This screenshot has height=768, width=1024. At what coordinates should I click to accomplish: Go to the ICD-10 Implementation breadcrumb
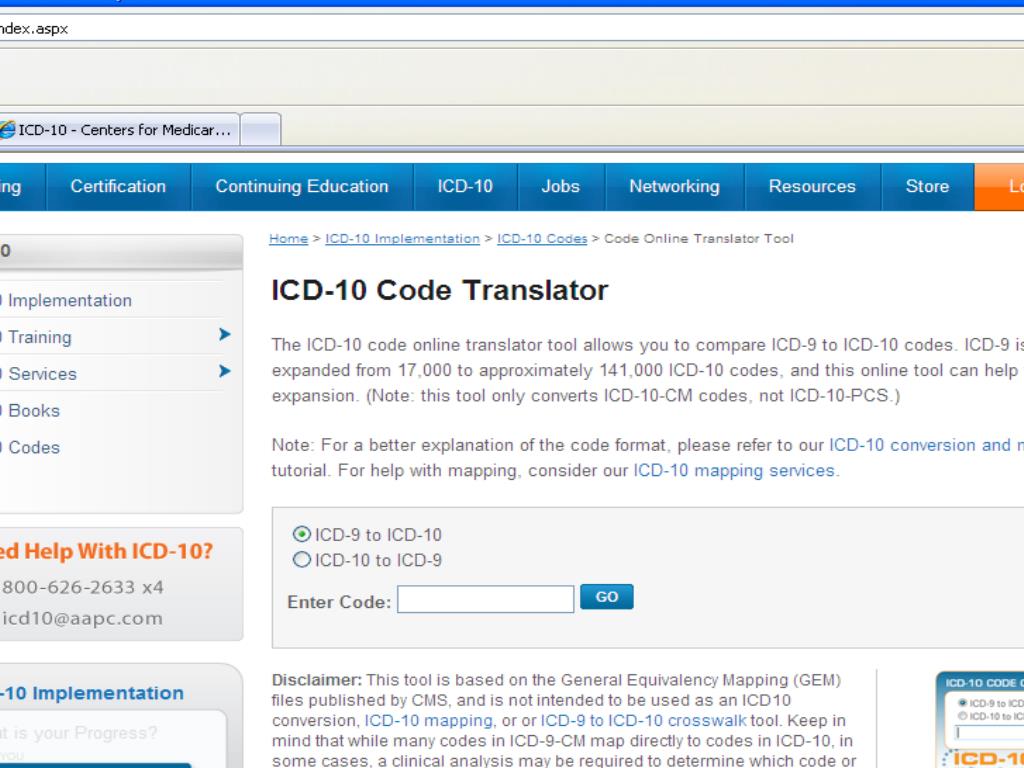(402, 239)
